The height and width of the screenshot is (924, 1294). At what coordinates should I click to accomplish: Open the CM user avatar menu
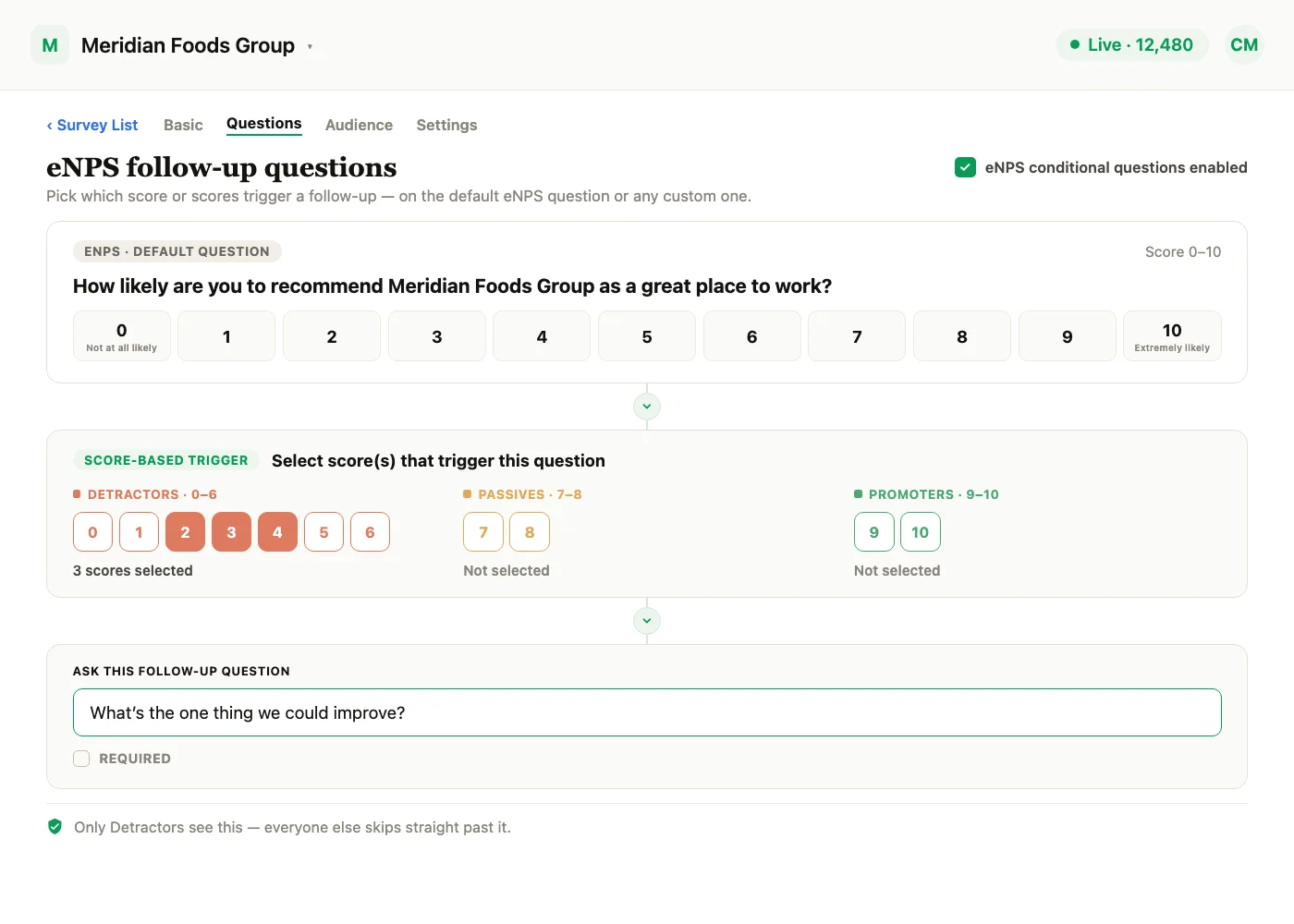point(1244,44)
